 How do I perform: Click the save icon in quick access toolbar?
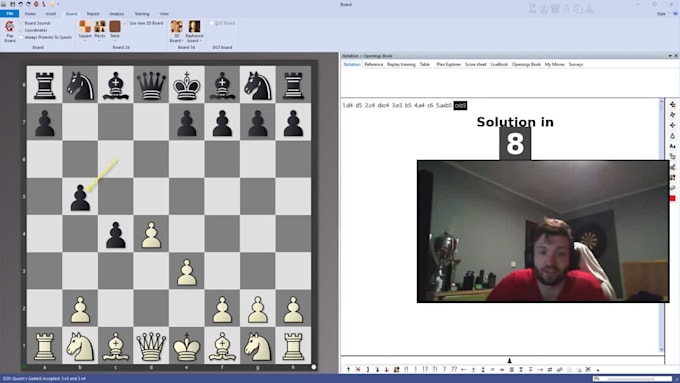pos(13,4)
